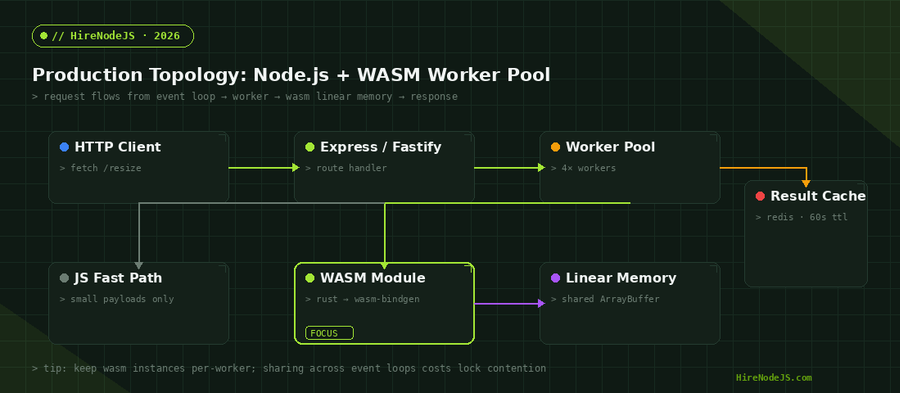
Task: Click the FOCUS tag in WASM Module
Action: 329,333
